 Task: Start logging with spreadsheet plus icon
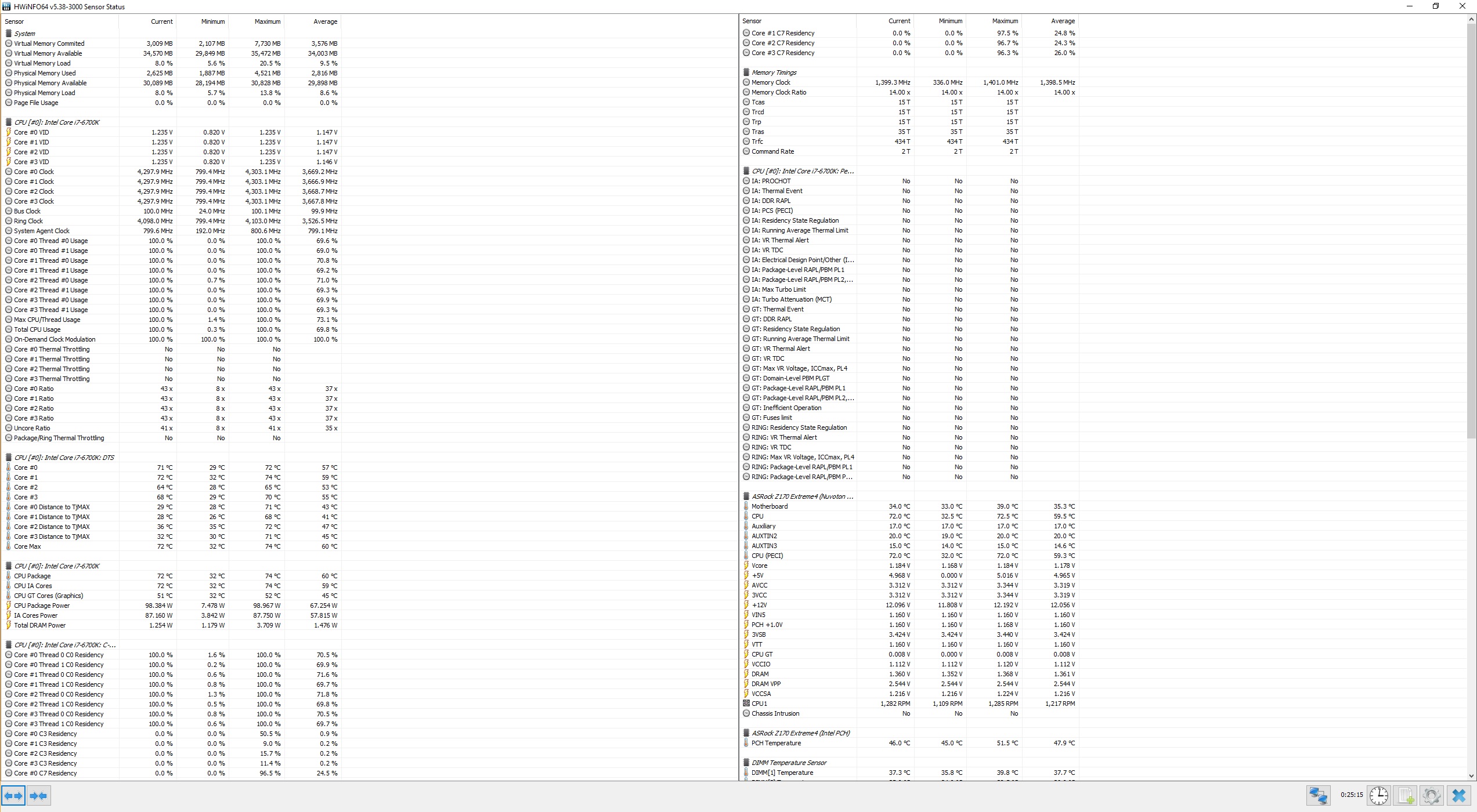click(1405, 796)
